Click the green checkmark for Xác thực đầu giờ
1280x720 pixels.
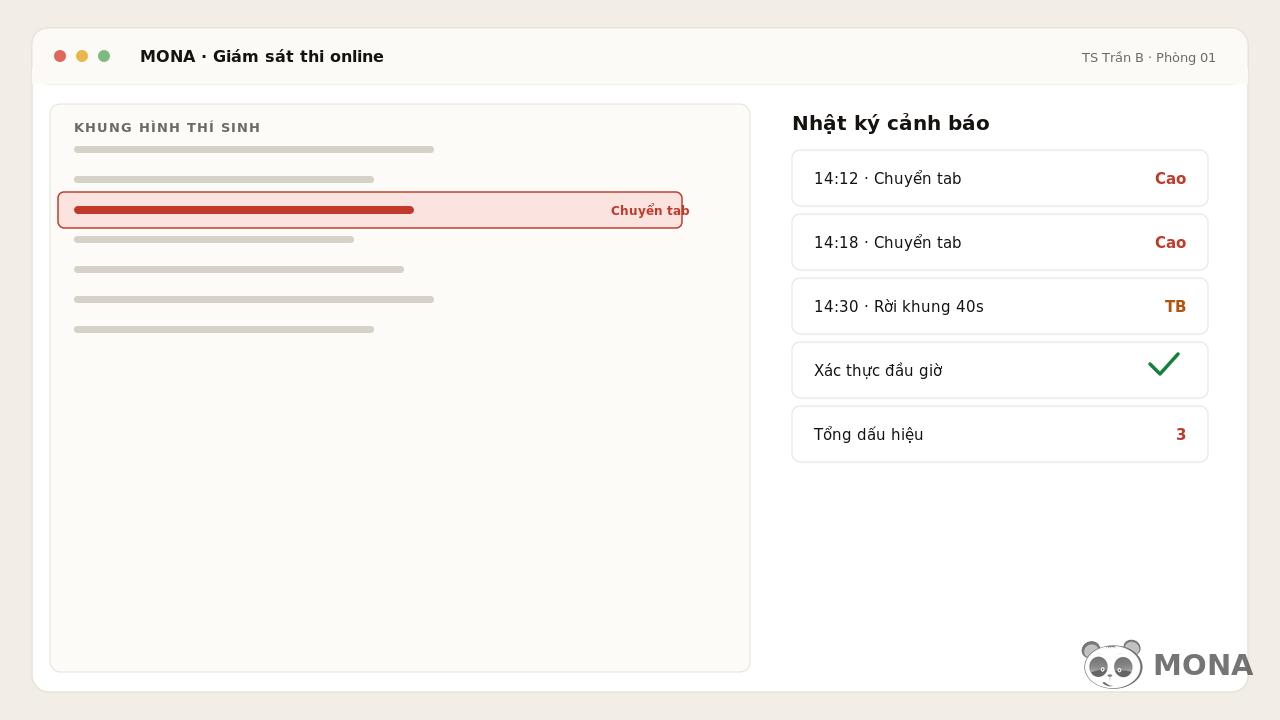click(1164, 364)
